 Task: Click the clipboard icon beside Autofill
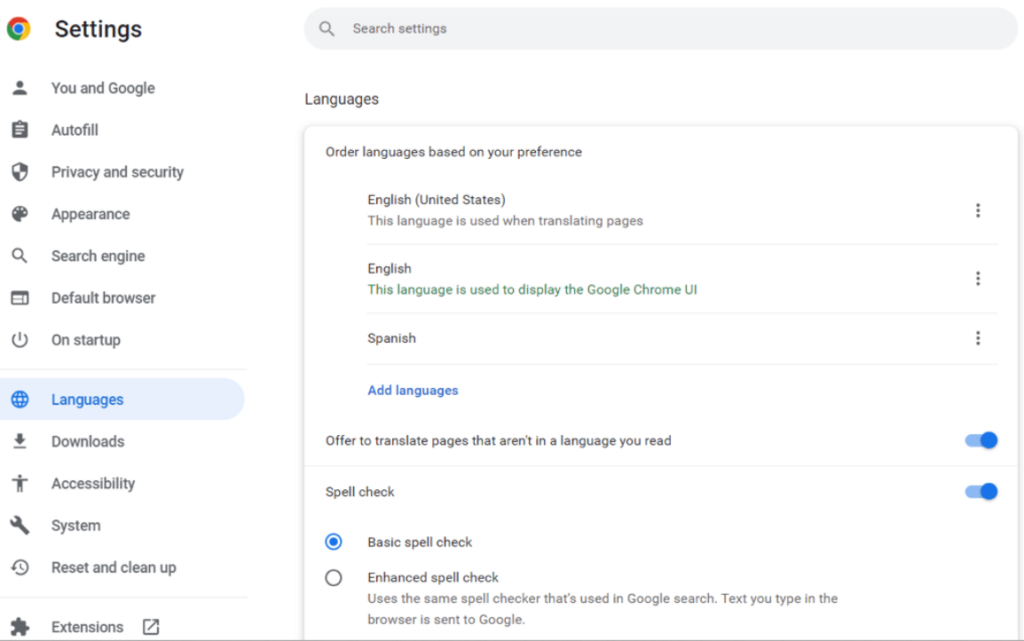pos(20,129)
